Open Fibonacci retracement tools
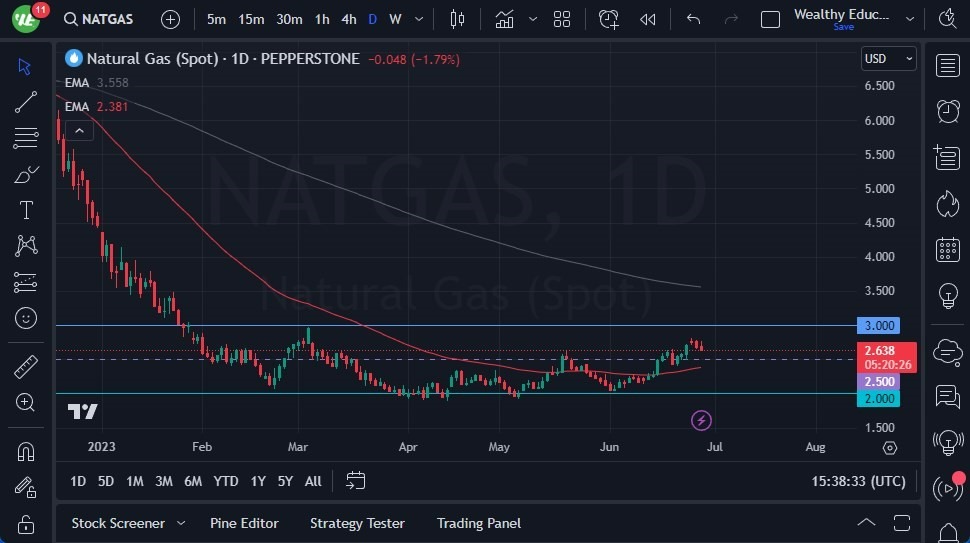 (x=25, y=138)
